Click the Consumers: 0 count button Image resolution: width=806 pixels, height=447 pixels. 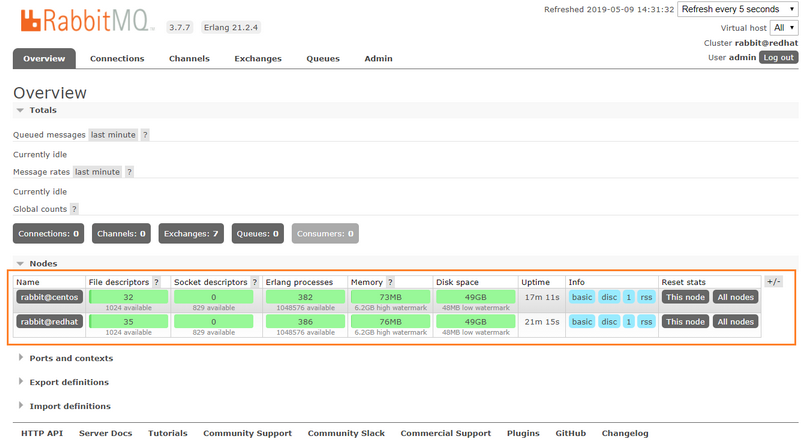coord(325,234)
